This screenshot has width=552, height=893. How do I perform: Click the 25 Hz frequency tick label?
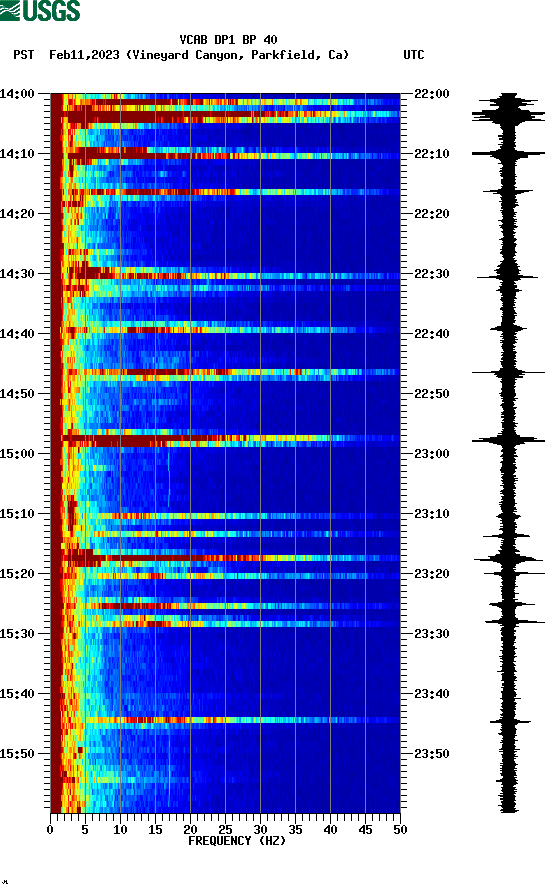(x=225, y=830)
